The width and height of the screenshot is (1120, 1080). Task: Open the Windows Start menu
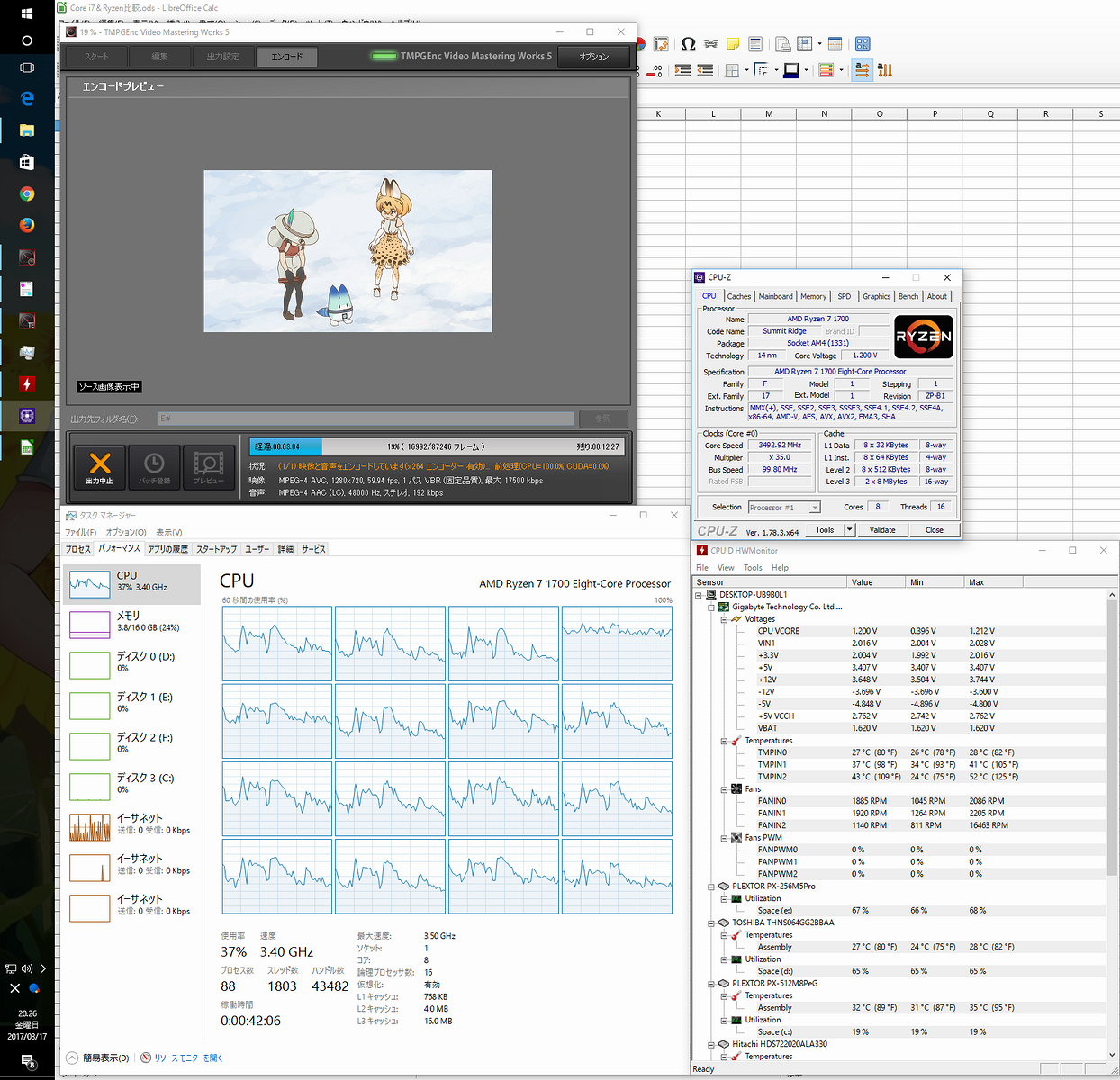(x=27, y=13)
